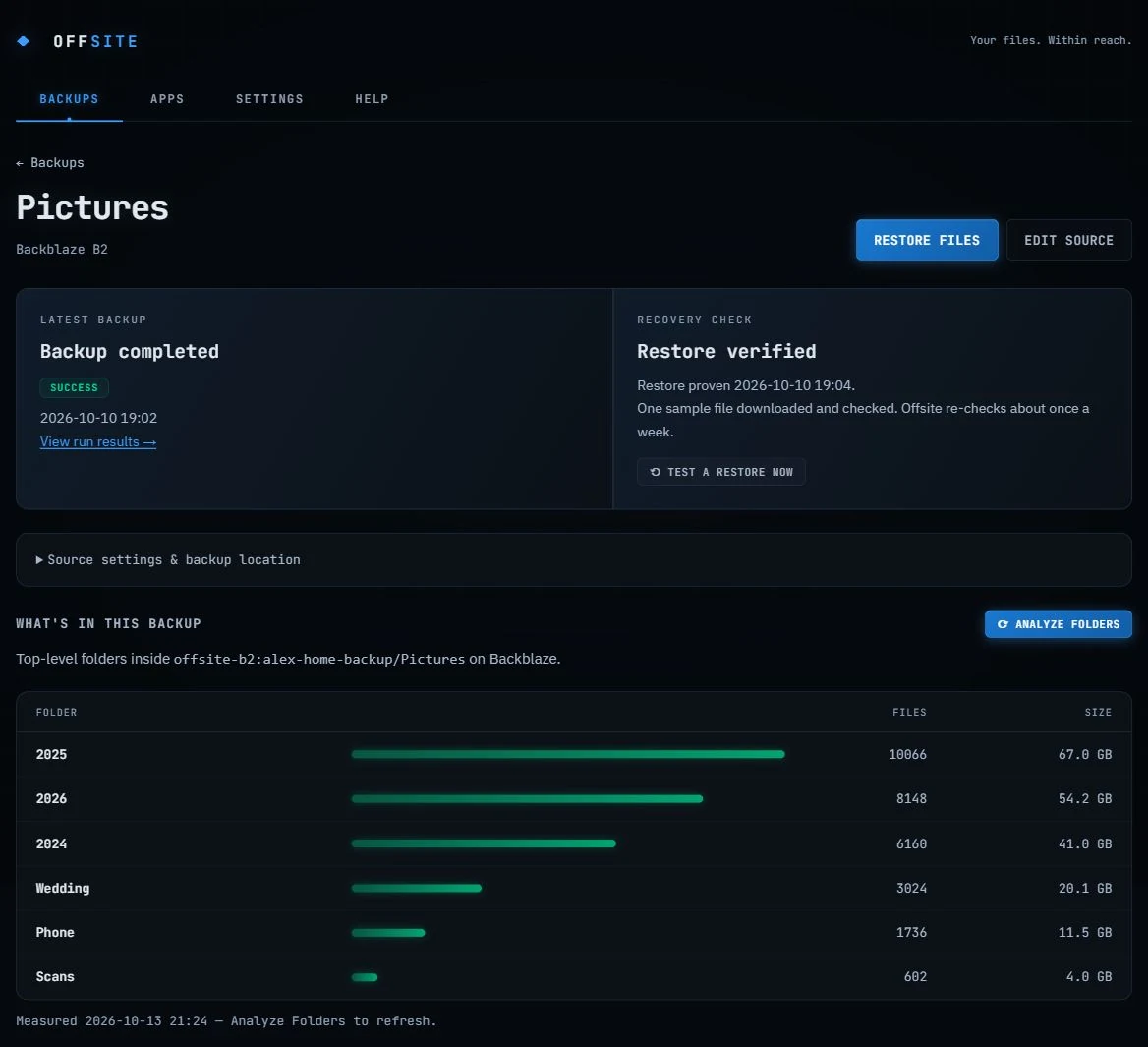This screenshot has height=1047, width=1148.
Task: Click the 41.0 GB size value
Action: [x=1085, y=843]
